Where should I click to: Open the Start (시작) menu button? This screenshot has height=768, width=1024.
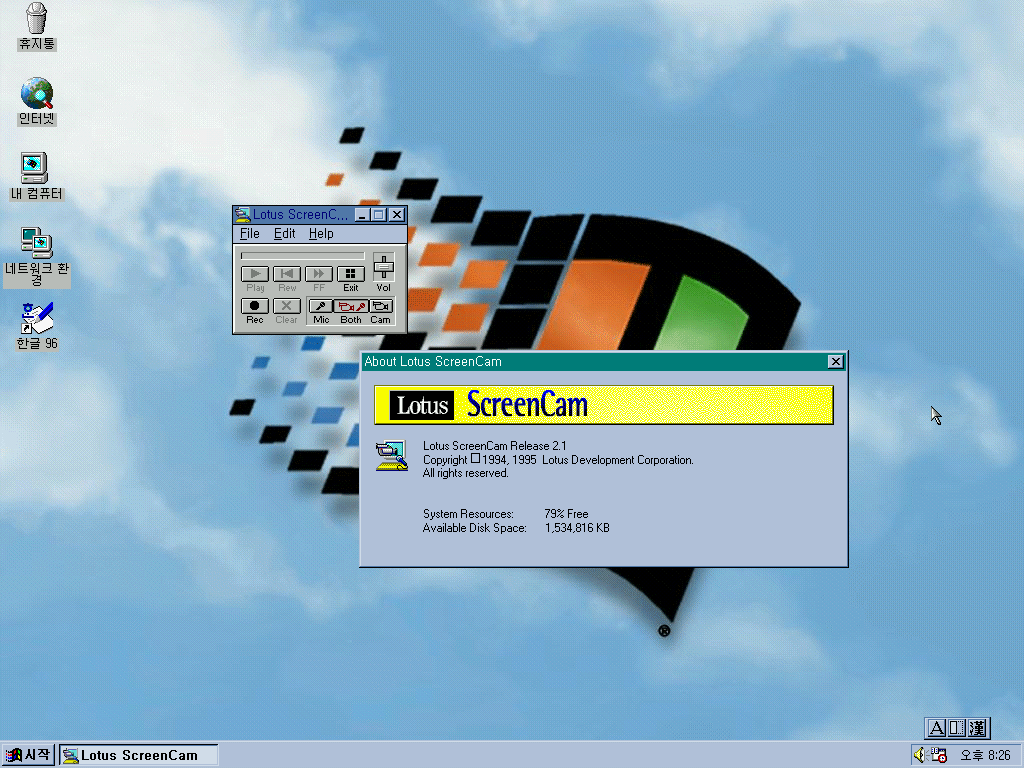(27, 755)
